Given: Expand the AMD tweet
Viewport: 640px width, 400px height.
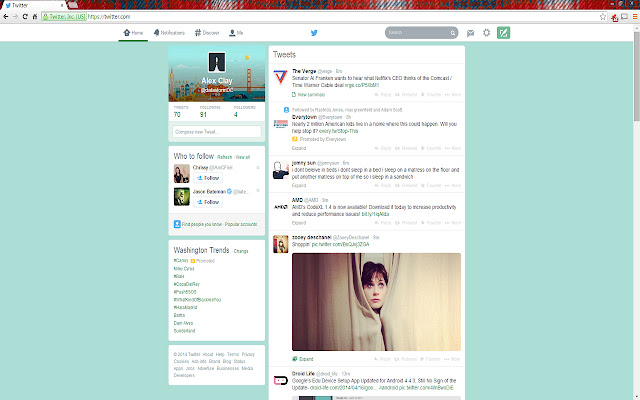Looking at the screenshot, I should click(x=299, y=223).
